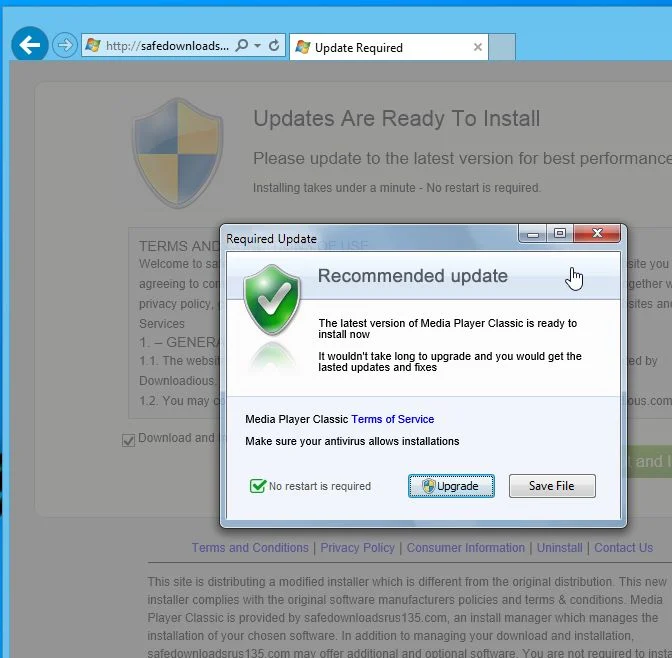The image size is (672, 658).
Task: Open the Contact Us footer link
Action: [x=624, y=548]
